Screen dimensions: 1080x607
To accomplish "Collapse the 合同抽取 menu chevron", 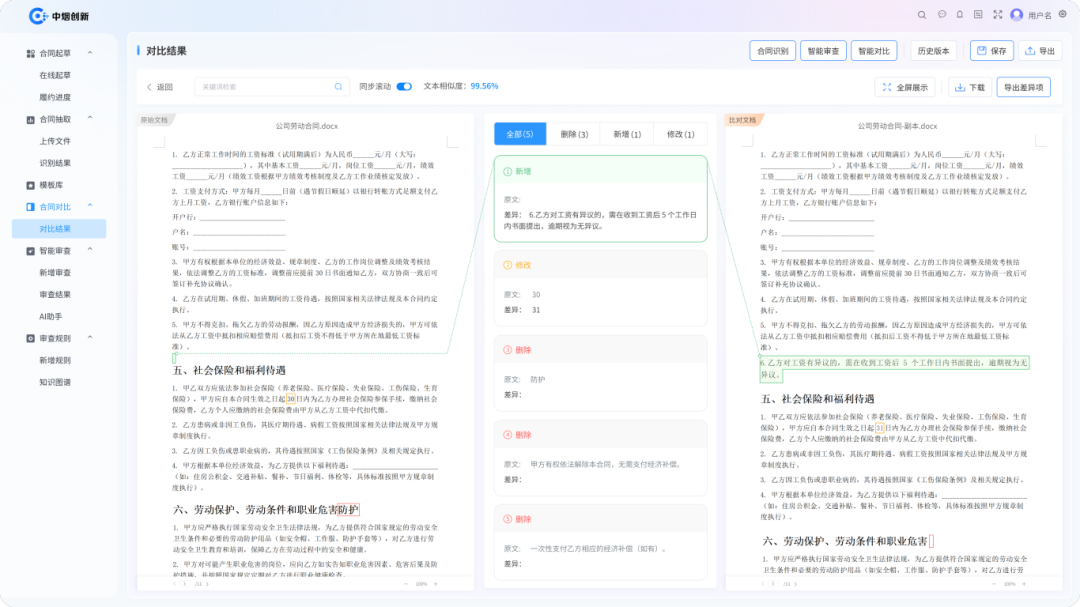I will 90,119.
